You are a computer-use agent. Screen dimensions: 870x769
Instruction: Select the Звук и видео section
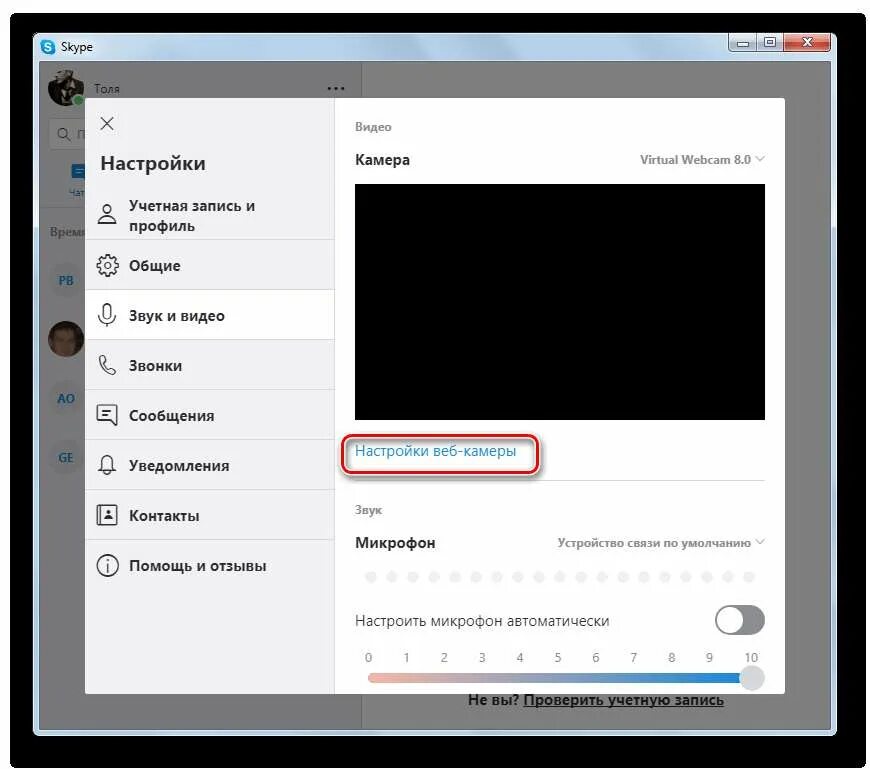coord(210,315)
